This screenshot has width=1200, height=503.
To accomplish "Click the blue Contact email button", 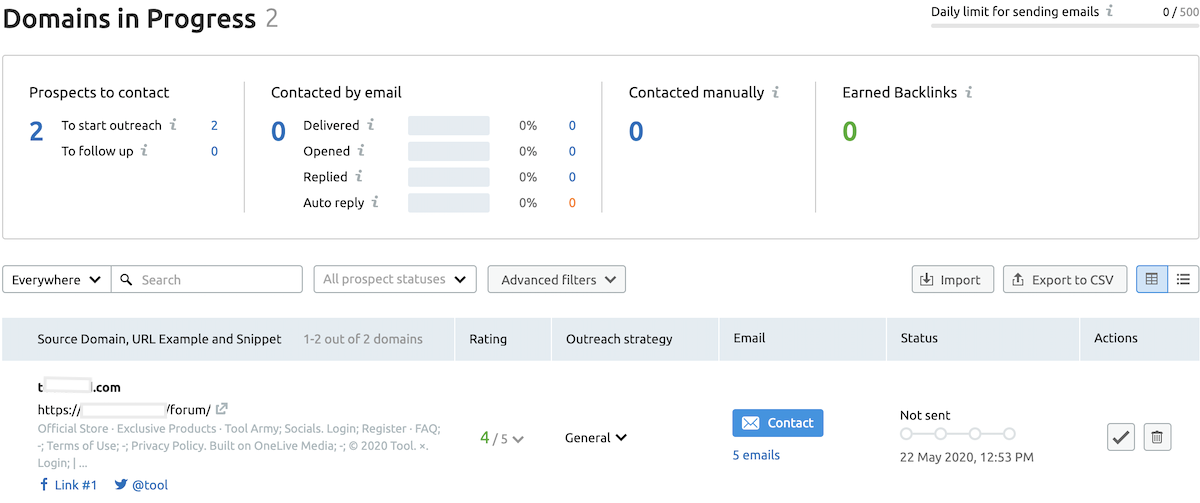I will (x=777, y=423).
